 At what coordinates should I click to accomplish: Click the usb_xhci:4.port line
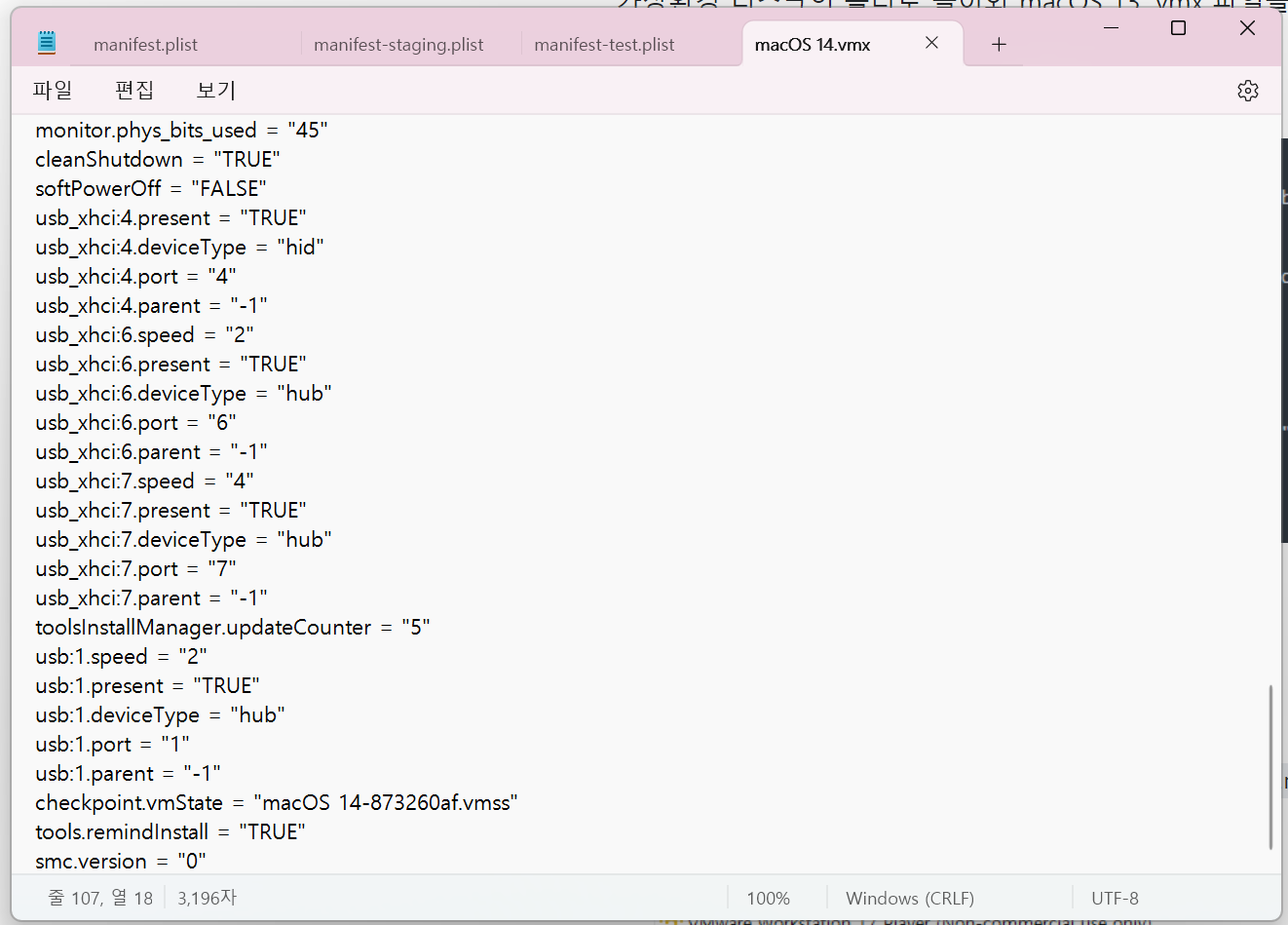[x=135, y=277]
